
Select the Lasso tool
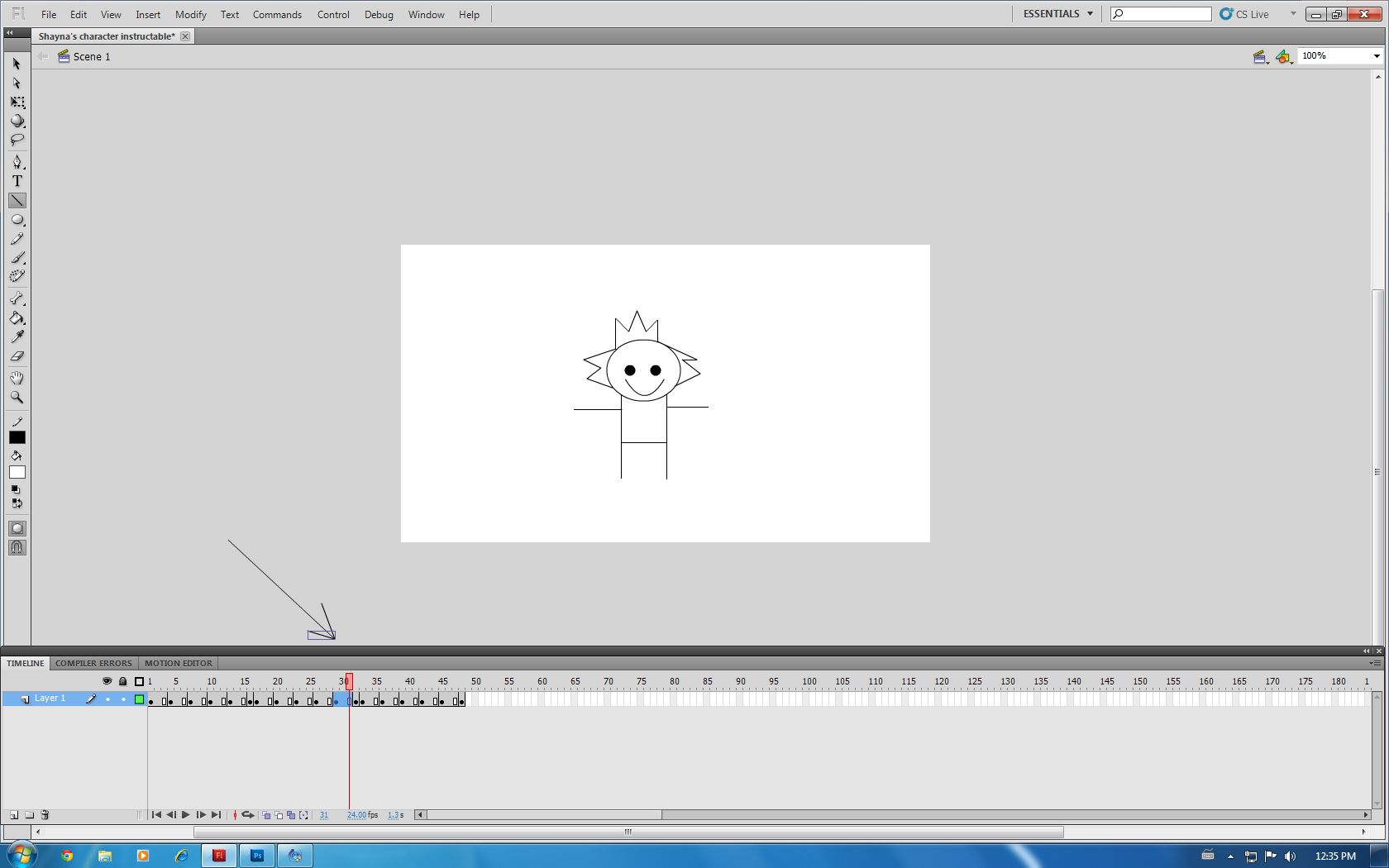click(17, 140)
